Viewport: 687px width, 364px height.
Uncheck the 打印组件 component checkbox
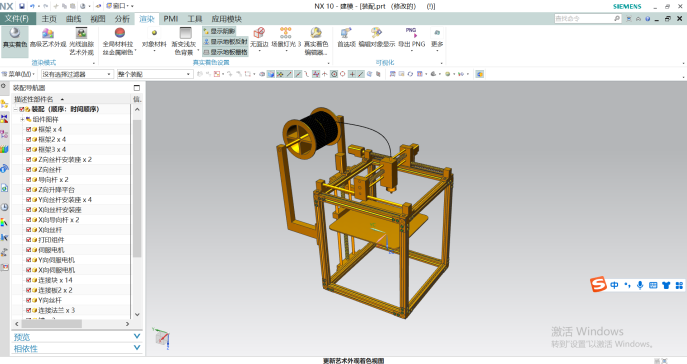28,240
